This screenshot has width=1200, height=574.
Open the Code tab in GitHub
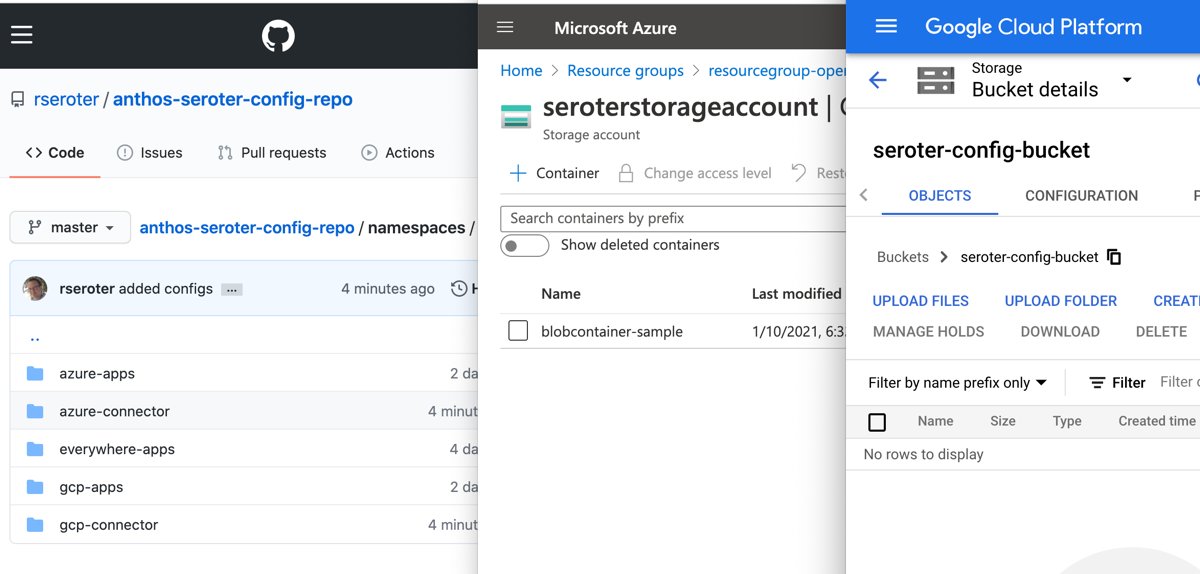55,153
